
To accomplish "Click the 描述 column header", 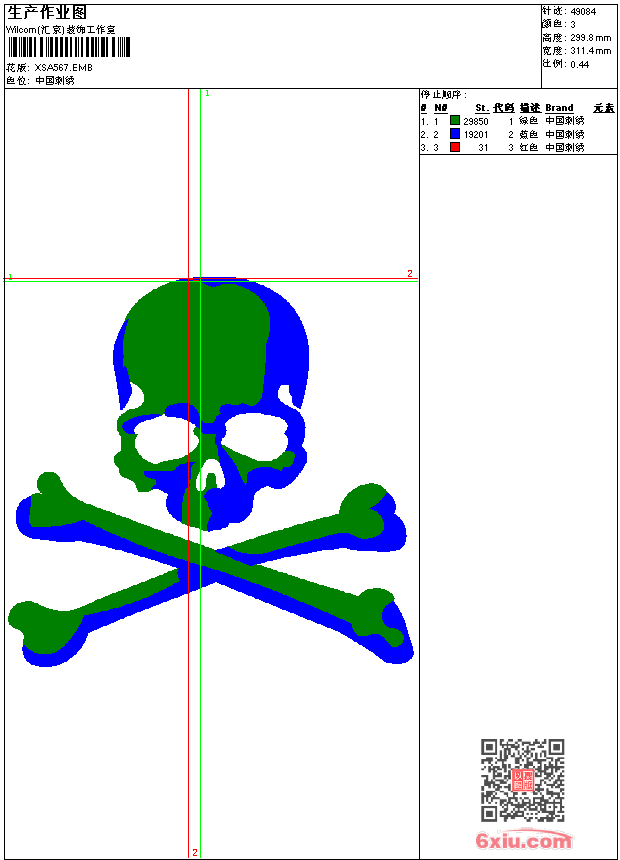I will tap(529, 108).
